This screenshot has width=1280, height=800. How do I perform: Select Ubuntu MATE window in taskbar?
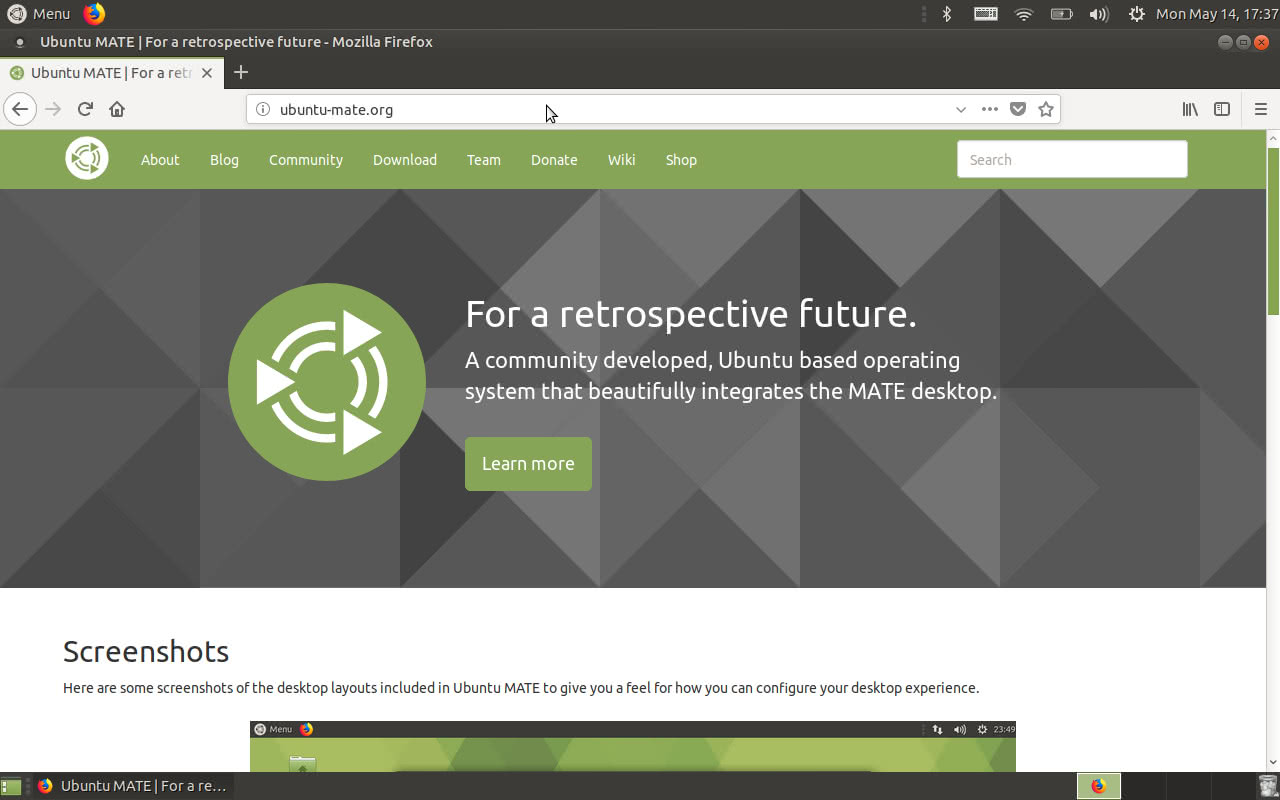(x=134, y=786)
